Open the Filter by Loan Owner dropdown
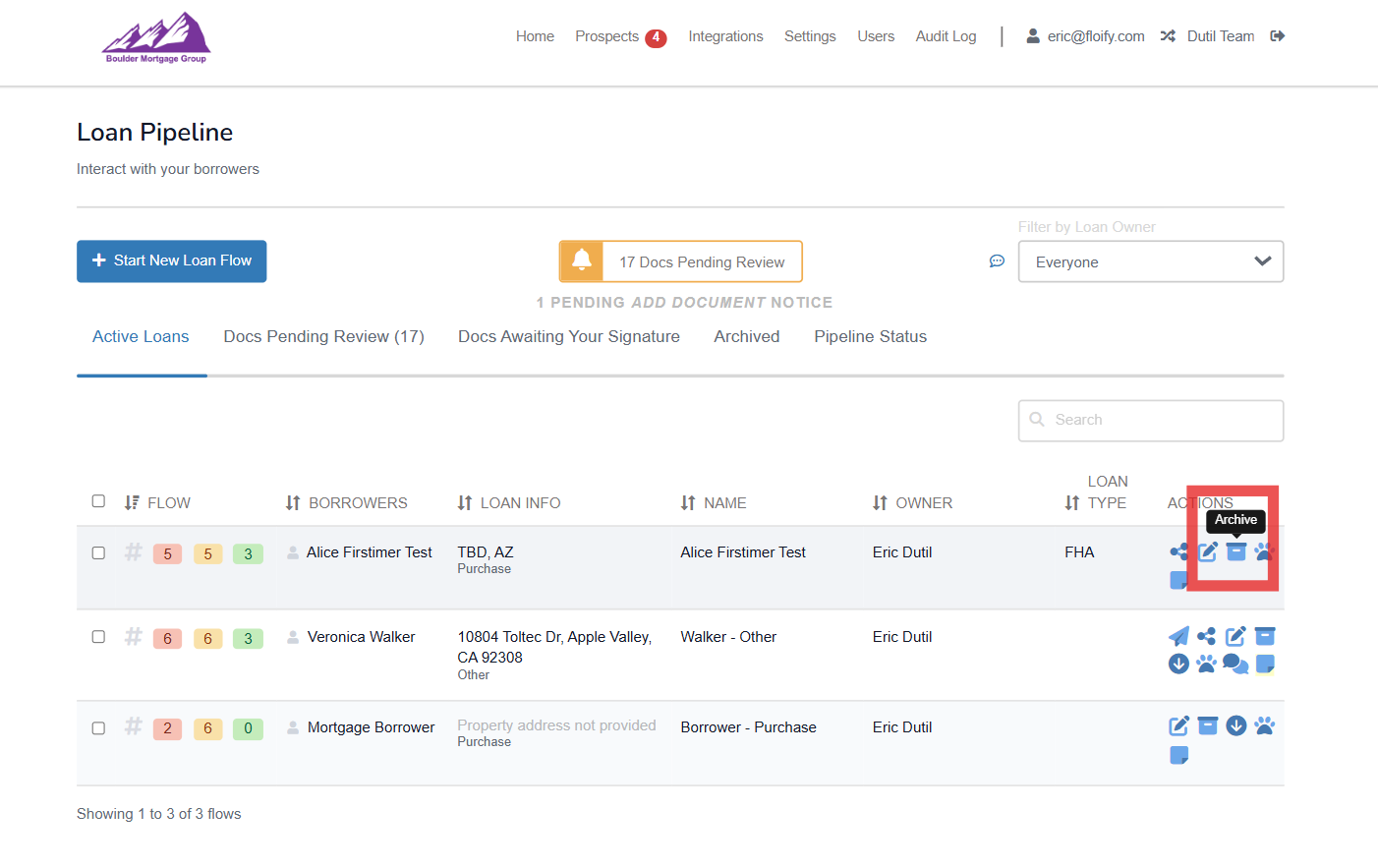Viewport: 1378px width, 868px height. pyautogui.click(x=1150, y=262)
